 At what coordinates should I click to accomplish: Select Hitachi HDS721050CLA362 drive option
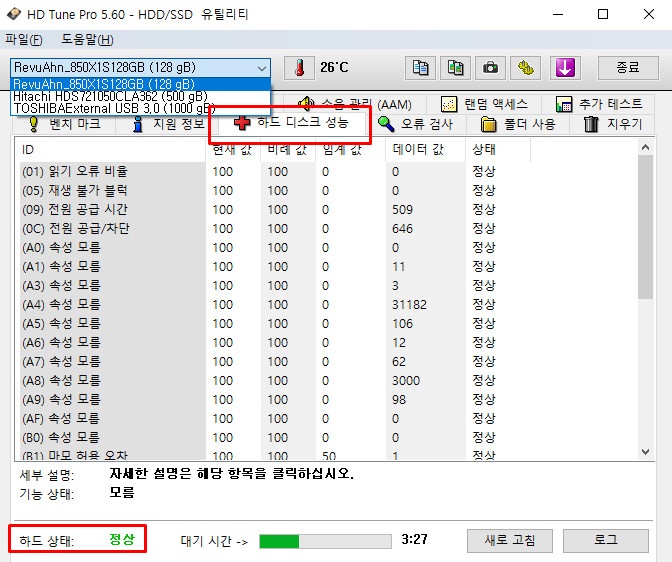(140, 96)
